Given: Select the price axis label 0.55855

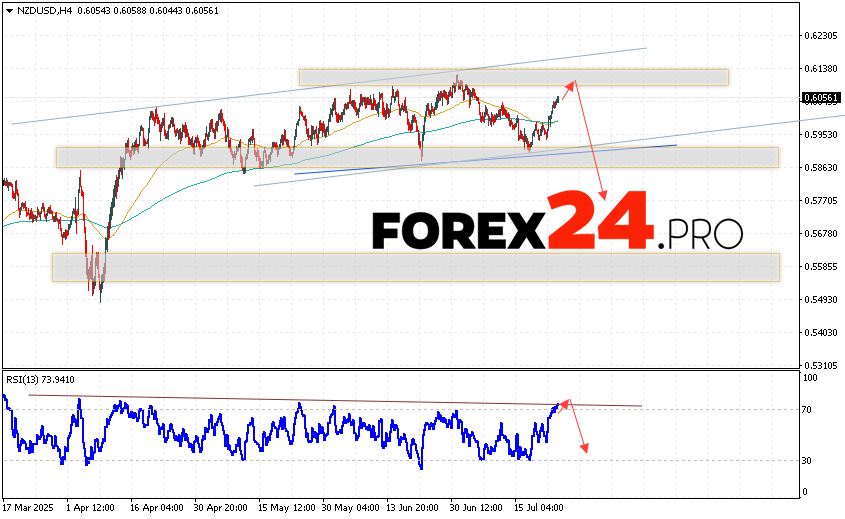Looking at the screenshot, I should (821, 266).
